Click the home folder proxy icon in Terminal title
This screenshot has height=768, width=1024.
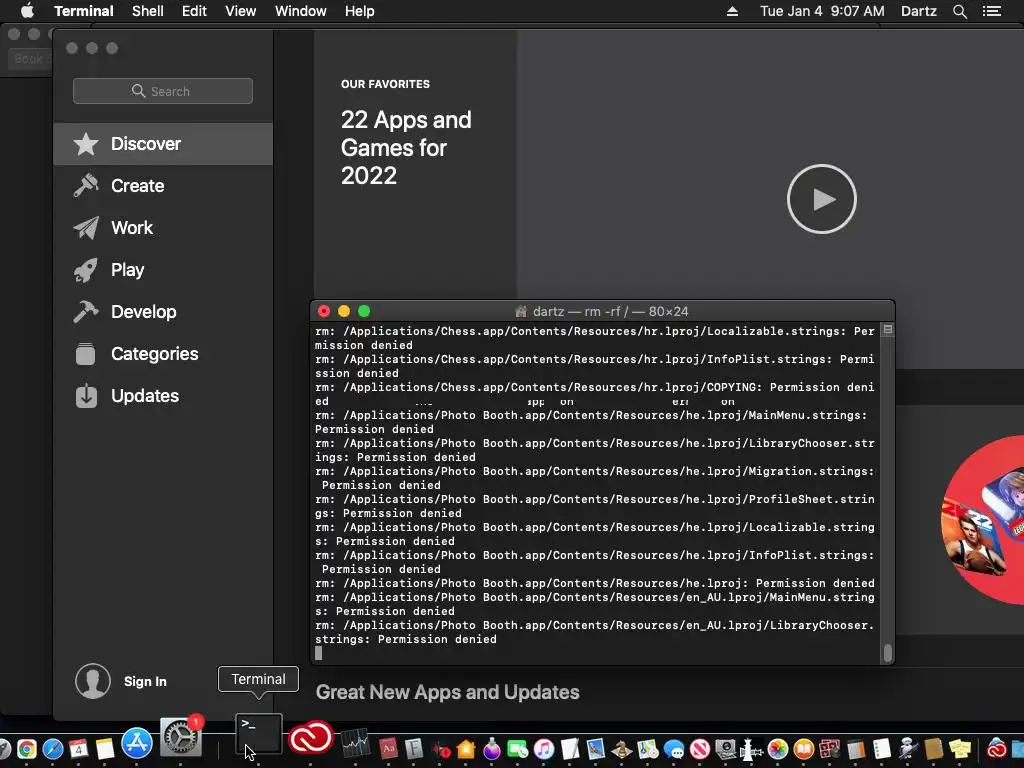[x=521, y=312]
